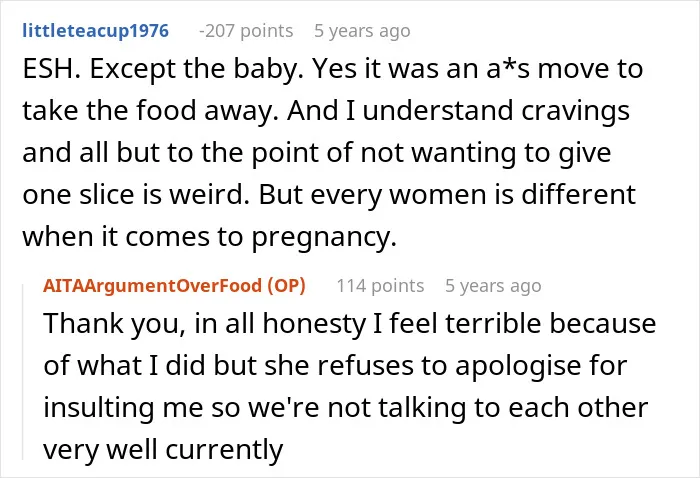Click the word "ESH." starting the comment
Viewport: 700px width, 478px height.
[52, 69]
